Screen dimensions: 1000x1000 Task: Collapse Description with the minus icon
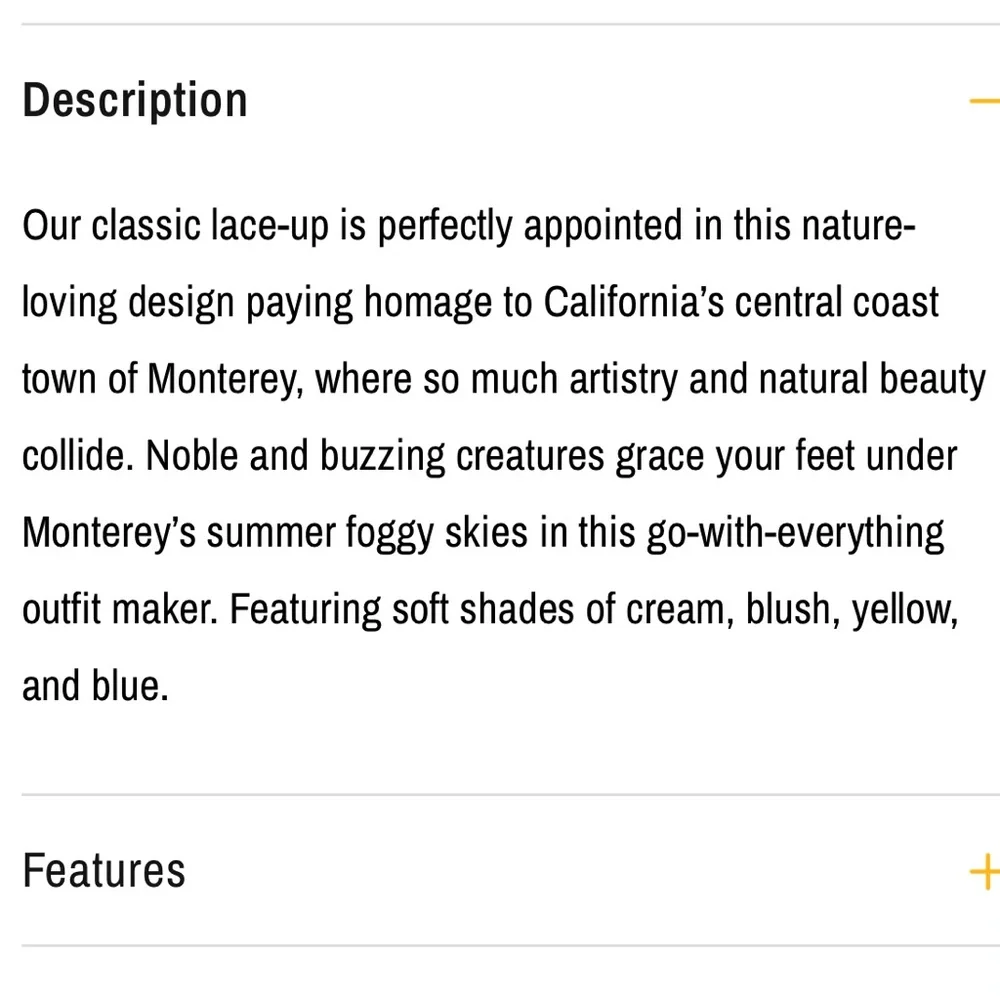(x=985, y=101)
